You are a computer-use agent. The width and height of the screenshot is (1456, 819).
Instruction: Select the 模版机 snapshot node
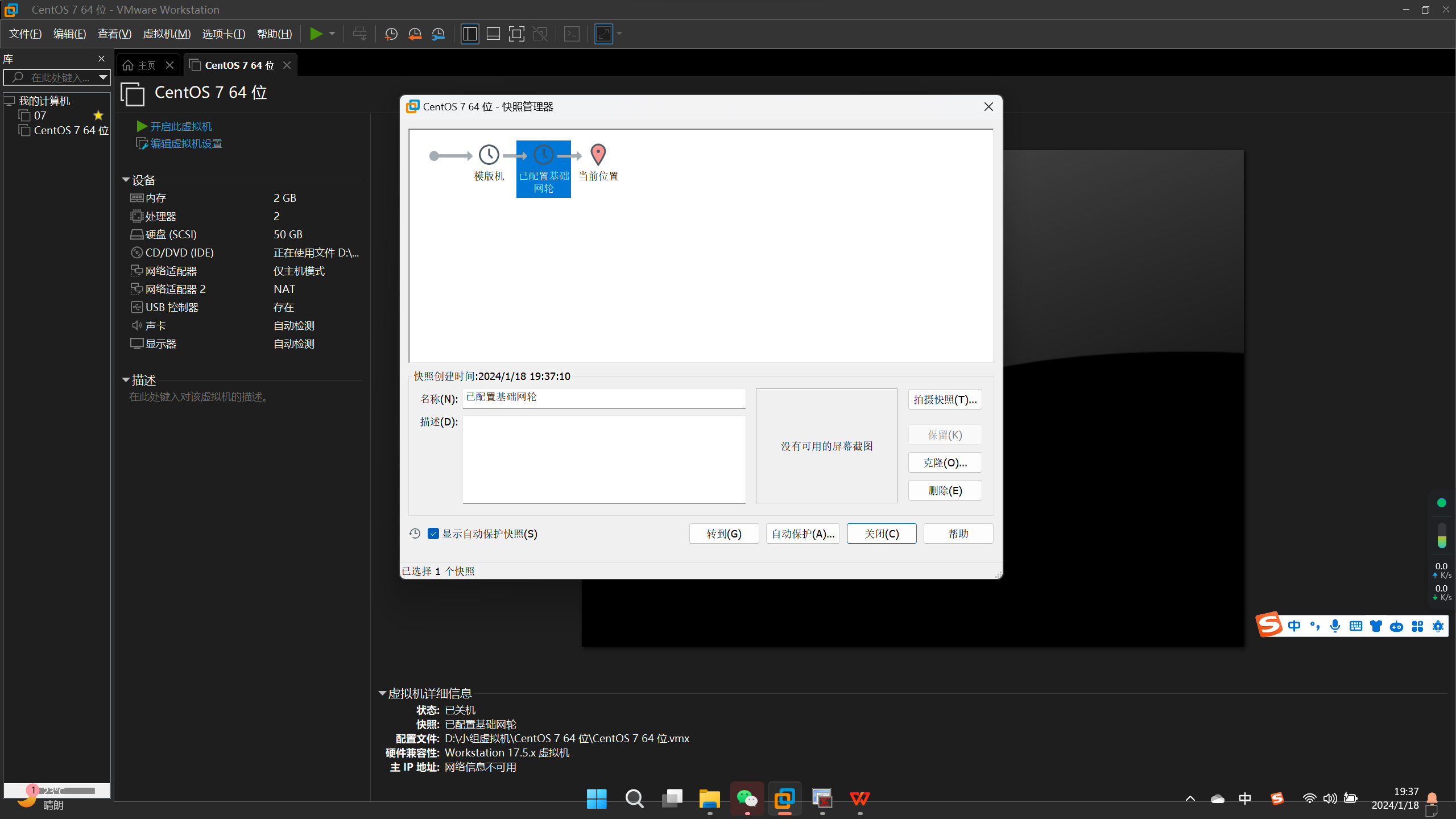tap(489, 163)
